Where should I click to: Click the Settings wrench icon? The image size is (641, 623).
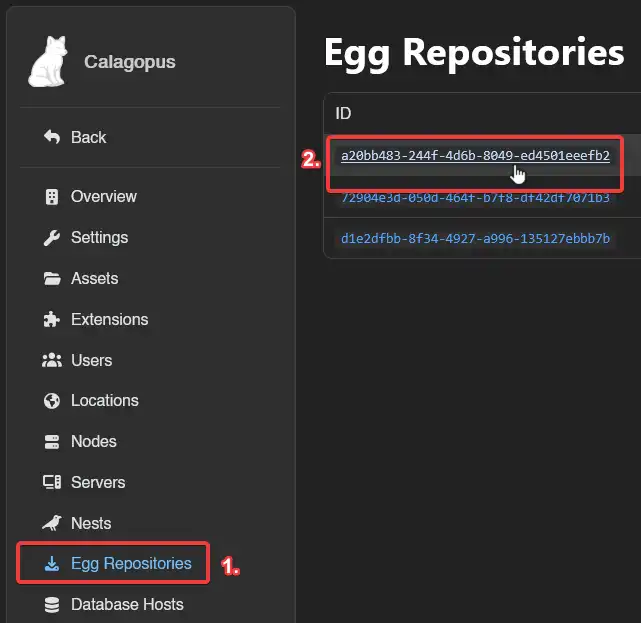(52, 238)
